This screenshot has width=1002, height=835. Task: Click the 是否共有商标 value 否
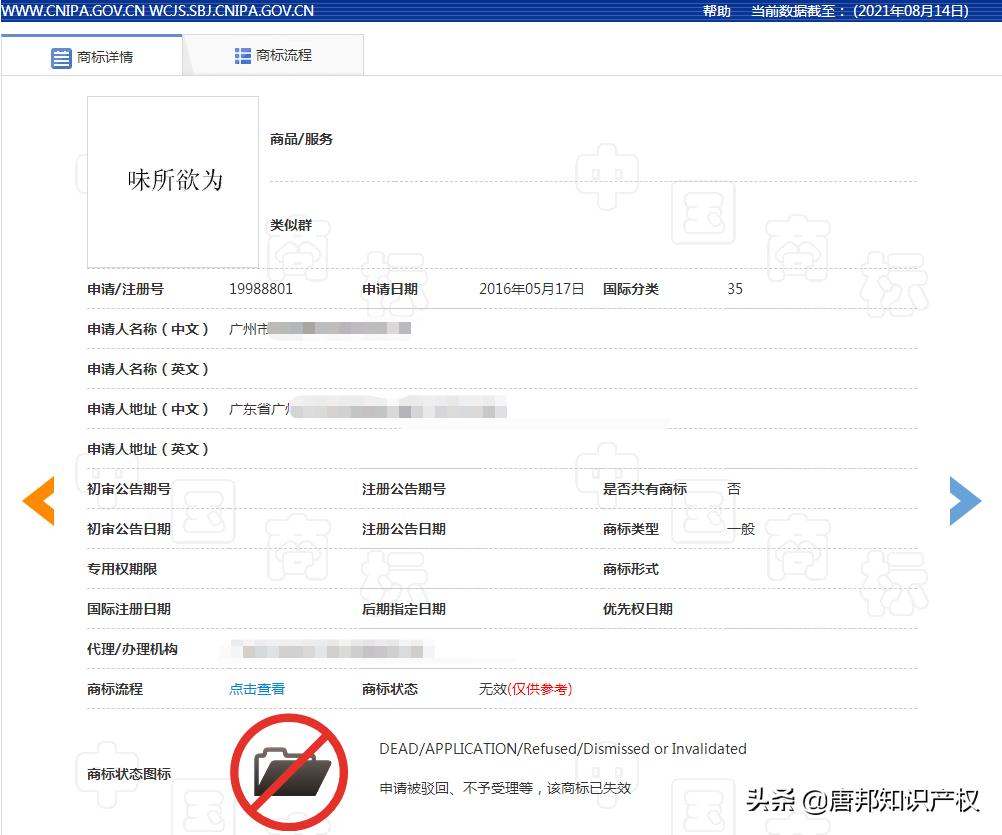coord(734,489)
